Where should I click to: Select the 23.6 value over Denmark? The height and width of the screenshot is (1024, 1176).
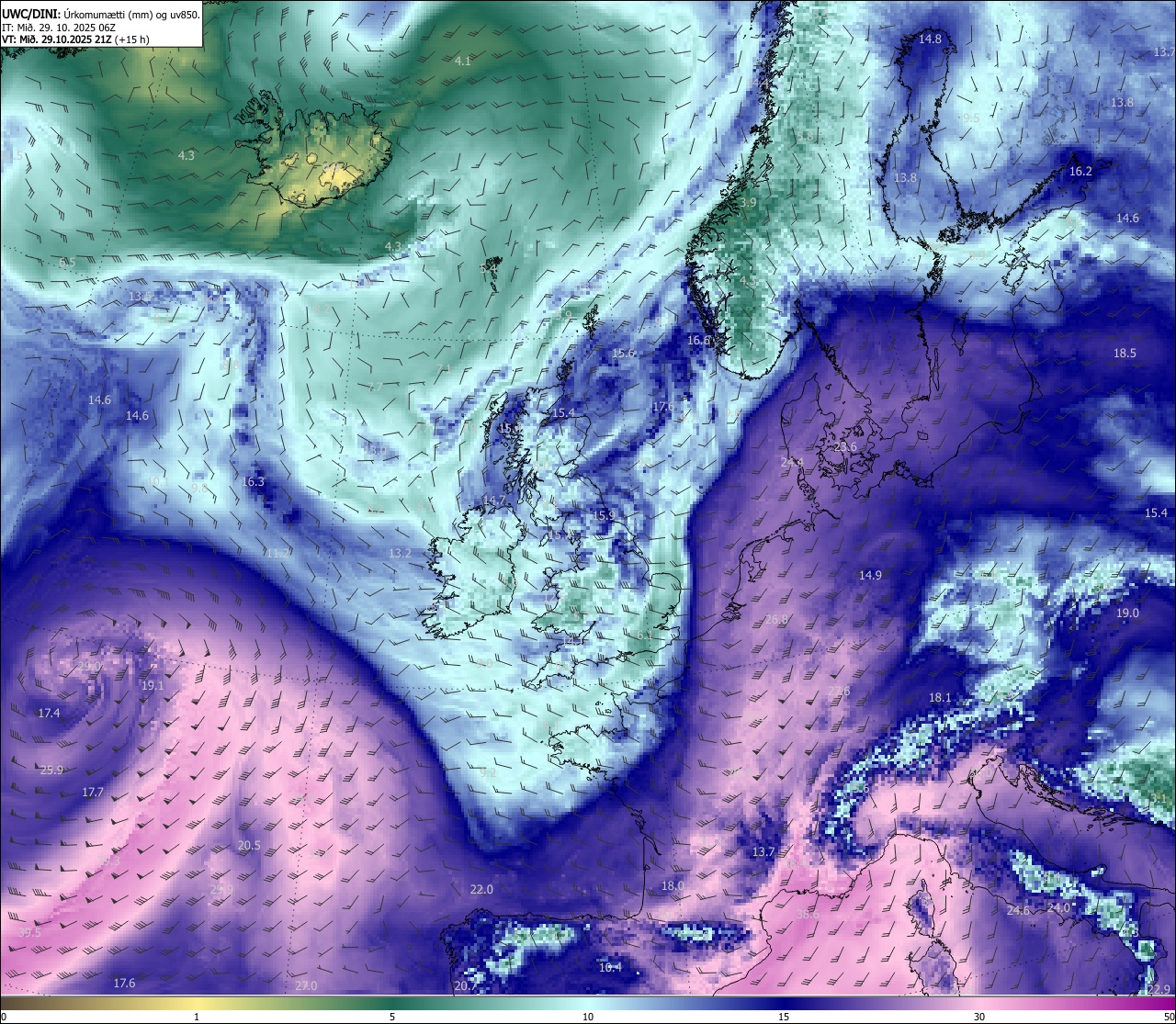coord(845,447)
